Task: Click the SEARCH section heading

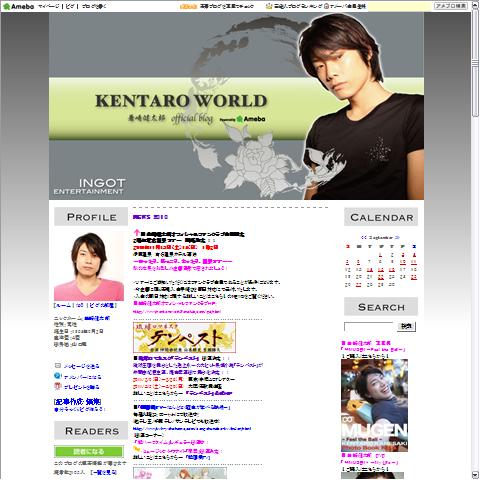Action: tap(381, 307)
